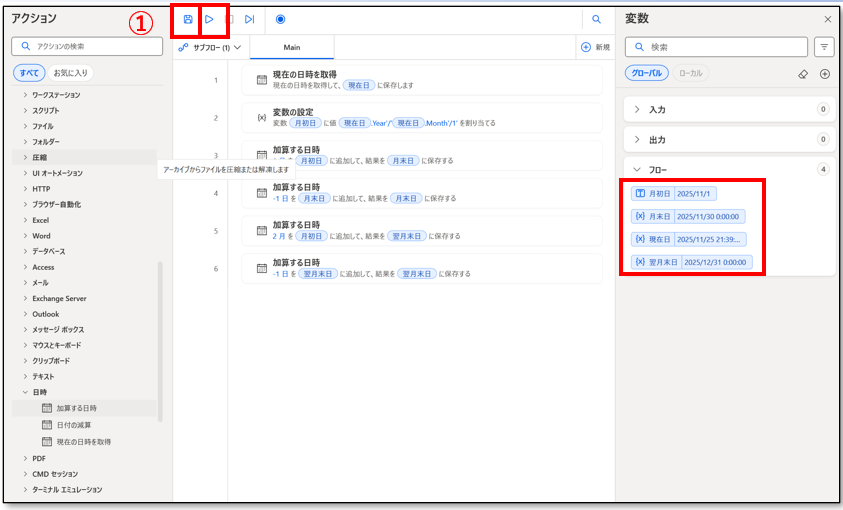Select the Main subflow tab

(x=291, y=47)
